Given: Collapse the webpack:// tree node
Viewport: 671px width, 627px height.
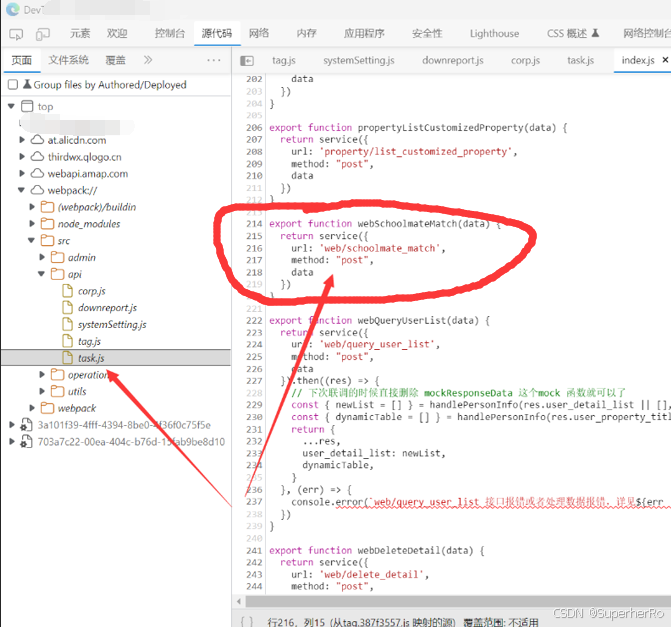Looking at the screenshot, I should tap(21, 190).
